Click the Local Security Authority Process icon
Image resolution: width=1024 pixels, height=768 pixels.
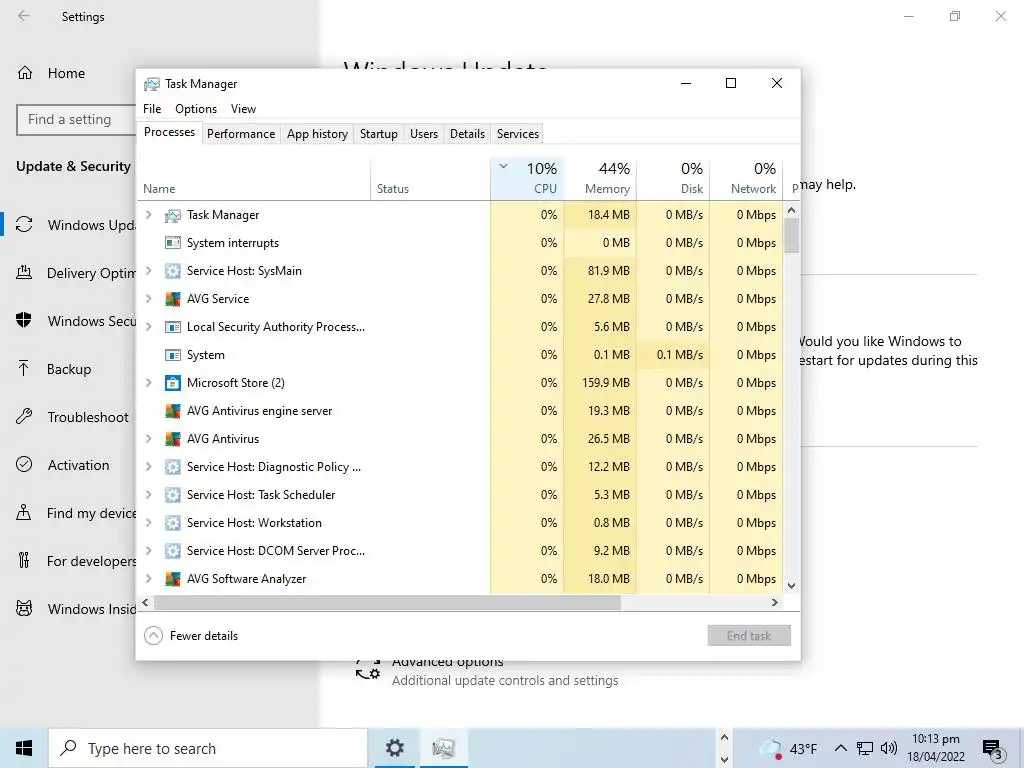click(x=172, y=327)
